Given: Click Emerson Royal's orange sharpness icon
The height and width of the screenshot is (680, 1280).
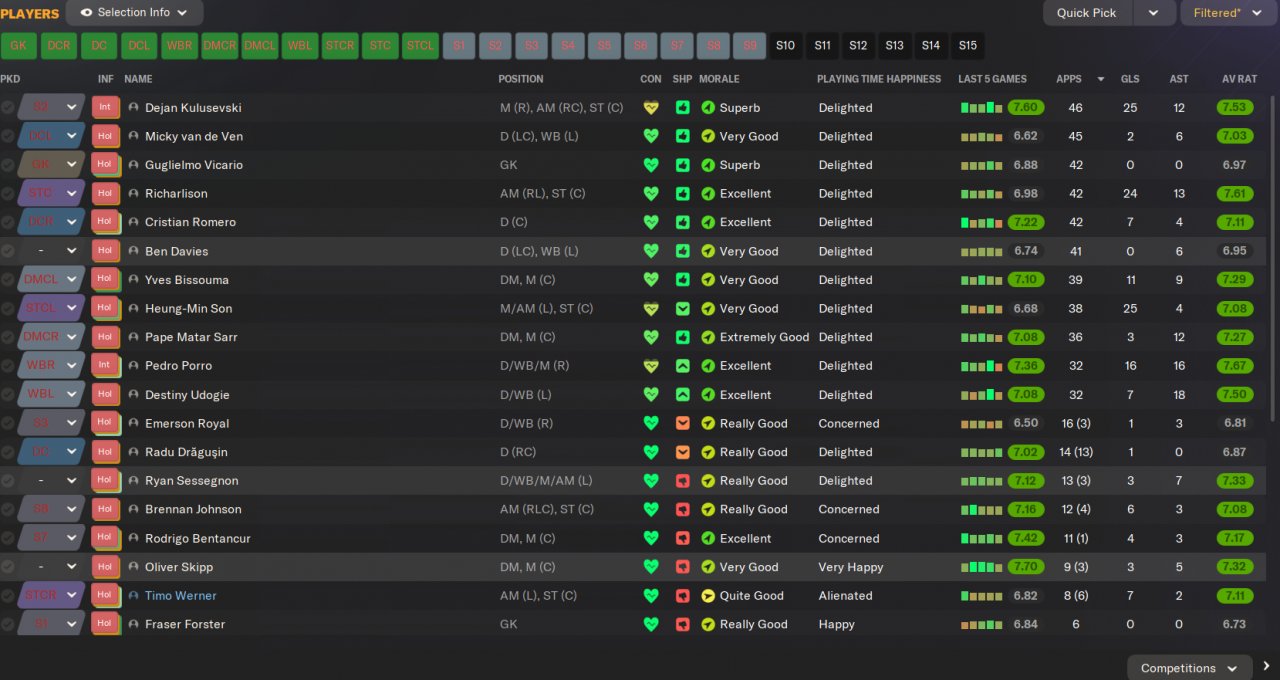Looking at the screenshot, I should (x=683, y=423).
